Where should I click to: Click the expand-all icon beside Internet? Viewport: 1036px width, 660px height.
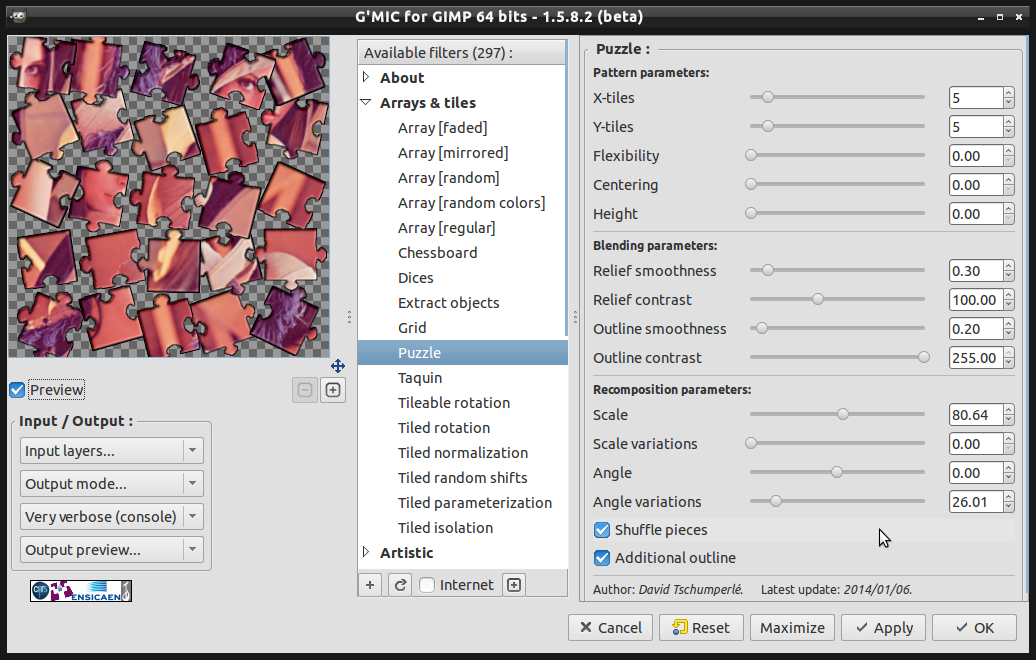(513, 585)
